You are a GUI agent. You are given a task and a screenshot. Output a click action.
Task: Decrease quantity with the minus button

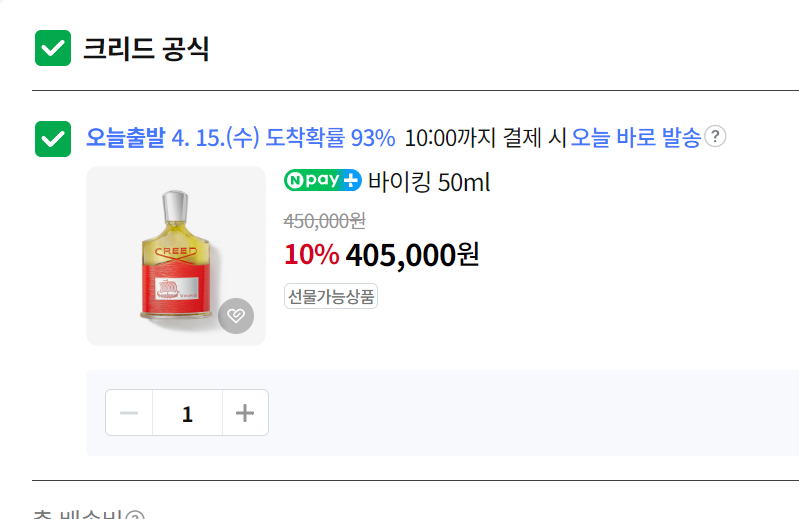click(x=129, y=413)
